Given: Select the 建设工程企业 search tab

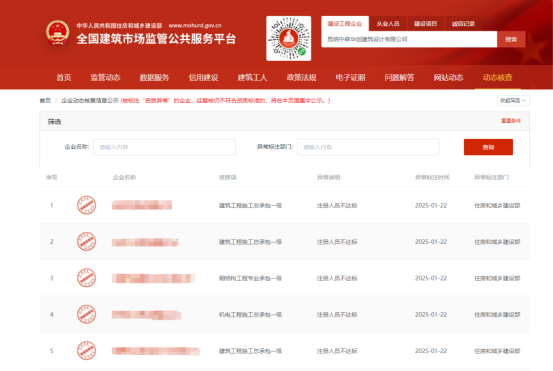Looking at the screenshot, I should pos(345,24).
